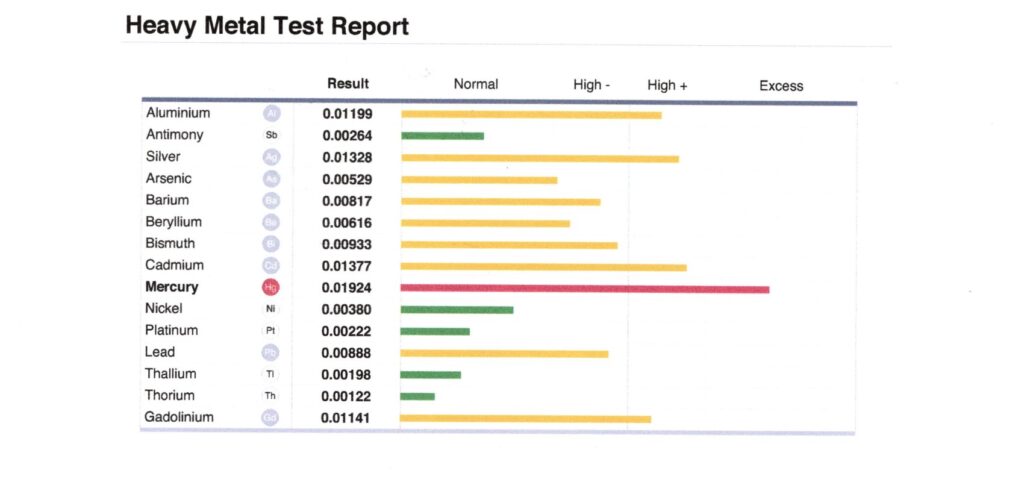This screenshot has width=1024, height=494.
Task: Click the green Antimony level bar
Action: coord(442,136)
